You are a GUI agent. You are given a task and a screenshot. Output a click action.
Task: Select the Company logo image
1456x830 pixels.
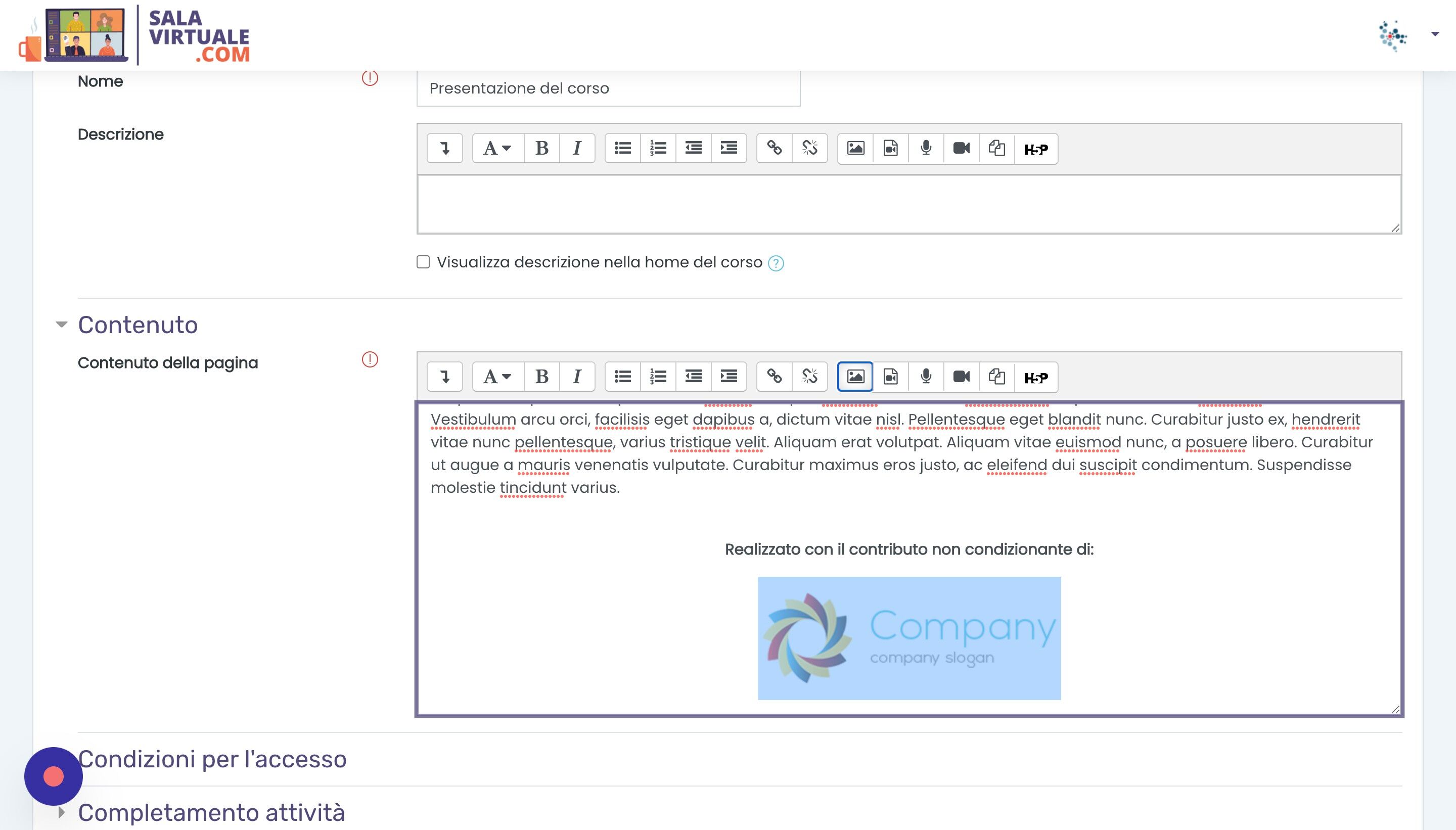click(909, 638)
